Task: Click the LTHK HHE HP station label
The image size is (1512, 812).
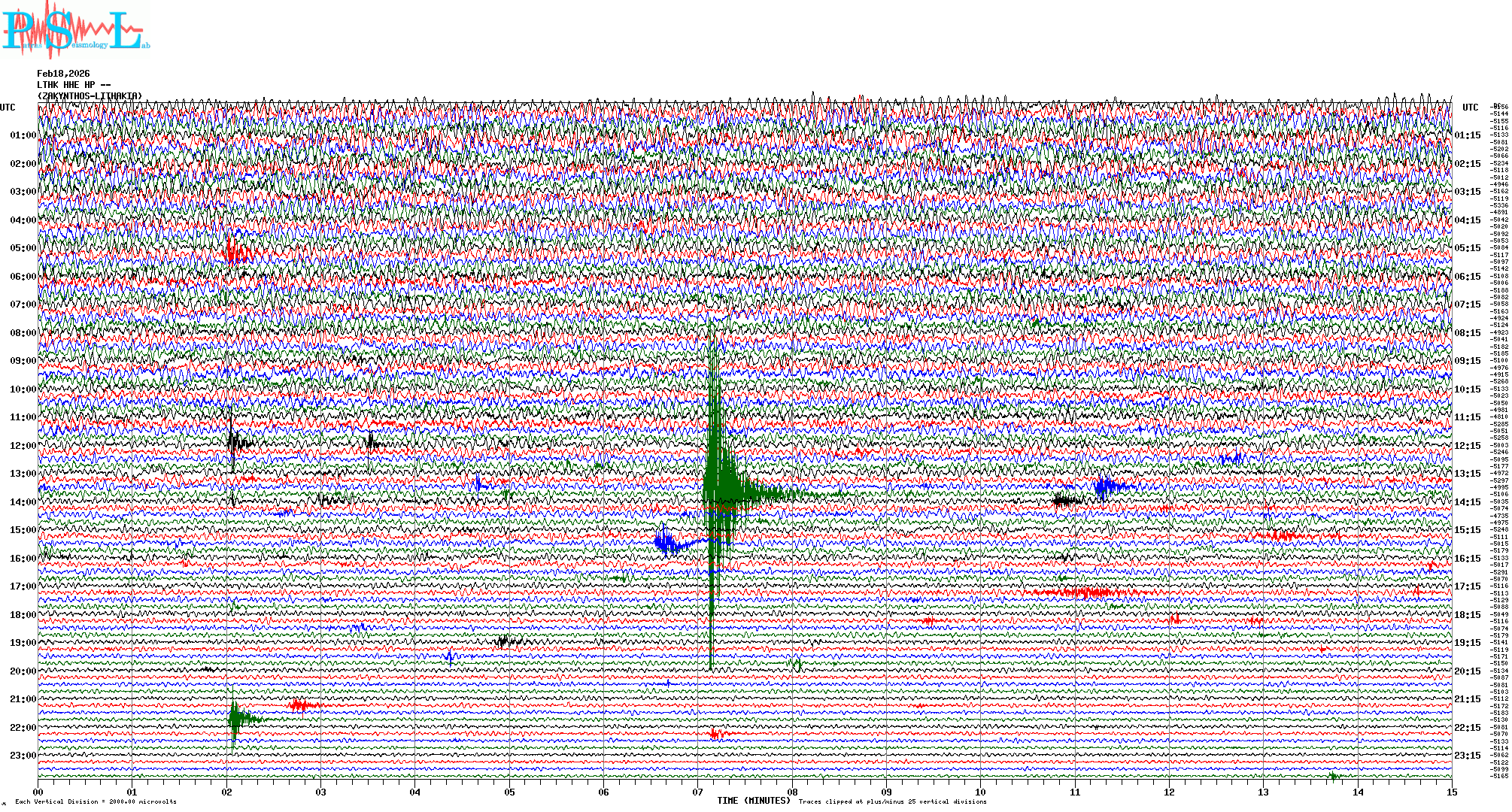Action: pyautogui.click(x=74, y=85)
